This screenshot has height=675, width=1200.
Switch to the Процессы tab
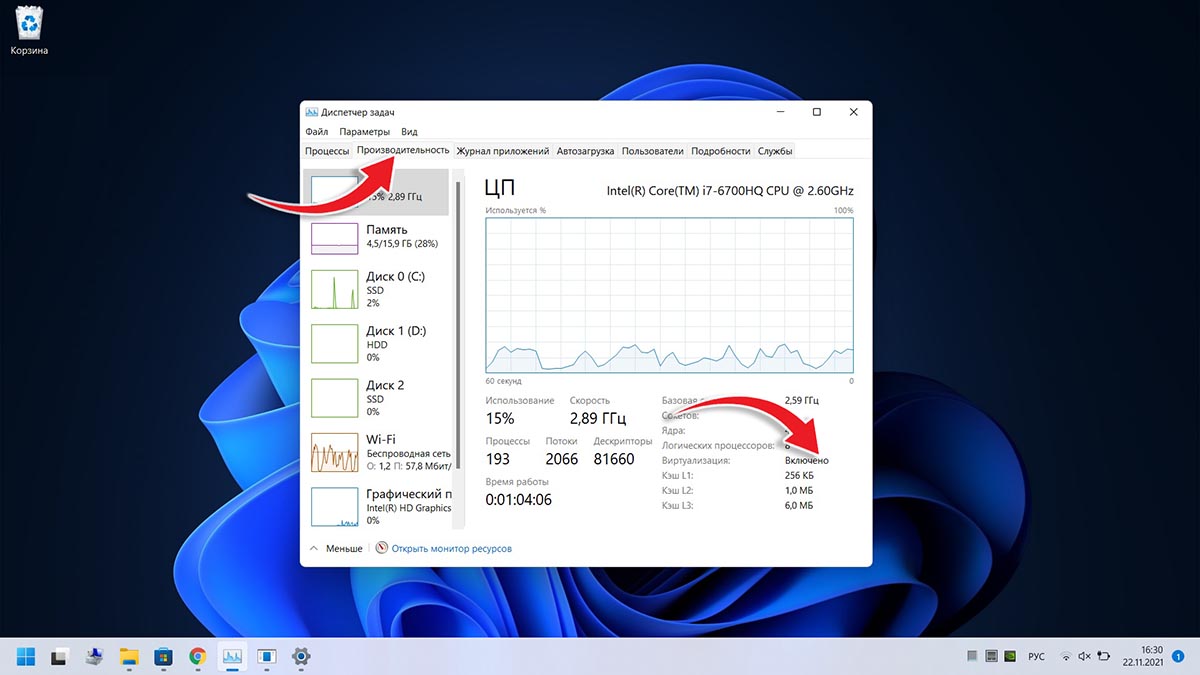click(x=327, y=151)
